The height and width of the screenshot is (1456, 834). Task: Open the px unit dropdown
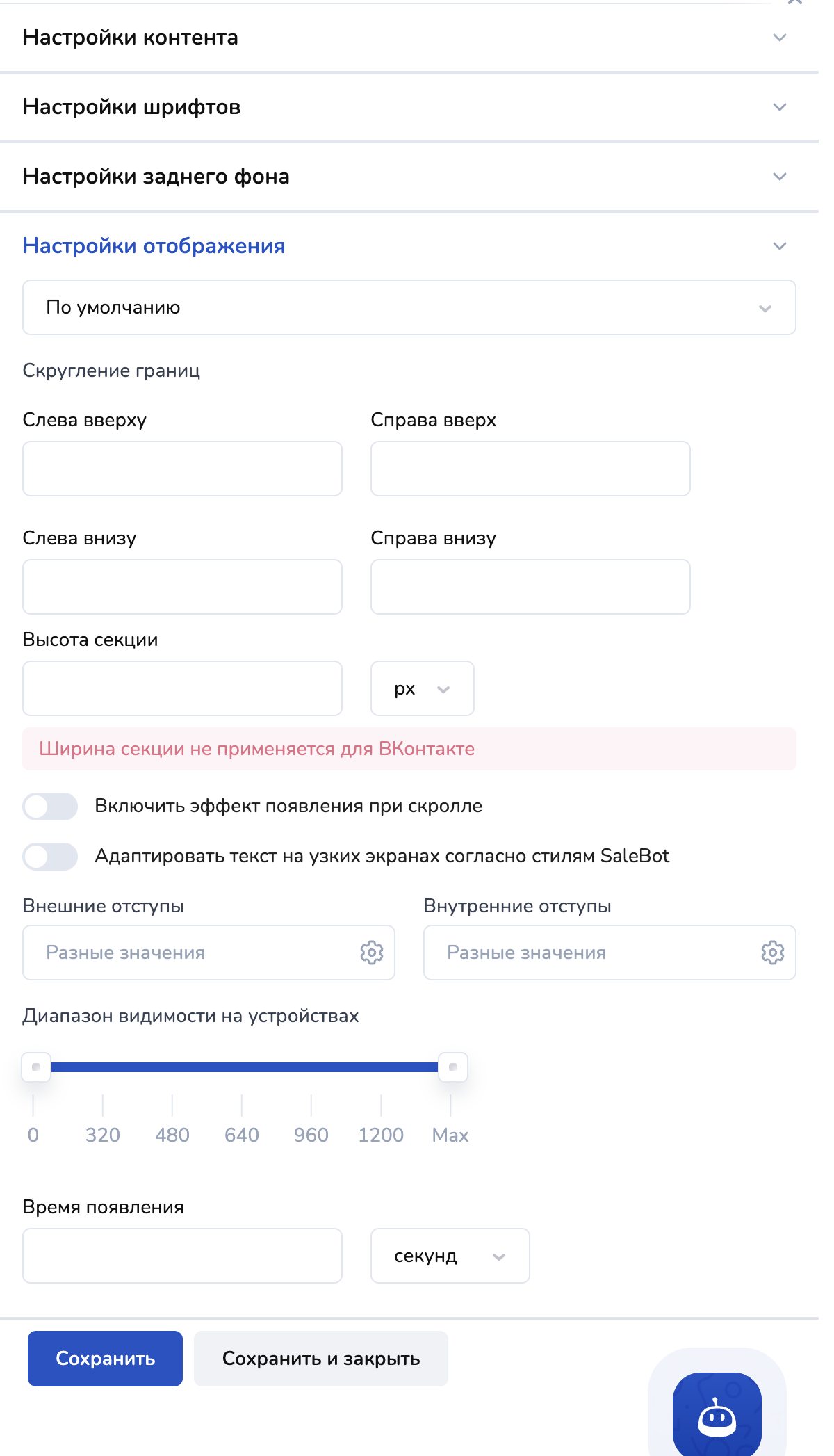click(x=422, y=688)
